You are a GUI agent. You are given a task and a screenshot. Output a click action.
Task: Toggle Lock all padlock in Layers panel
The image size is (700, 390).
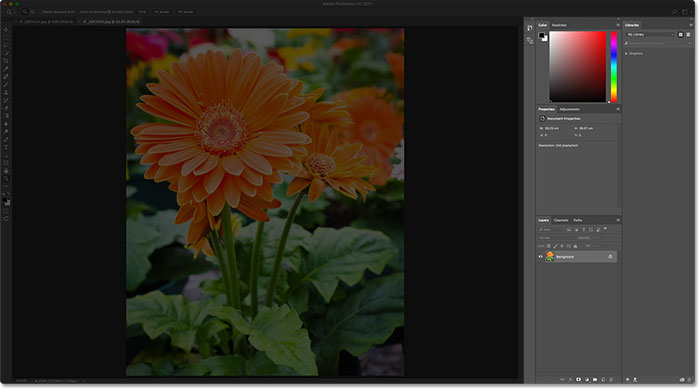click(x=575, y=246)
